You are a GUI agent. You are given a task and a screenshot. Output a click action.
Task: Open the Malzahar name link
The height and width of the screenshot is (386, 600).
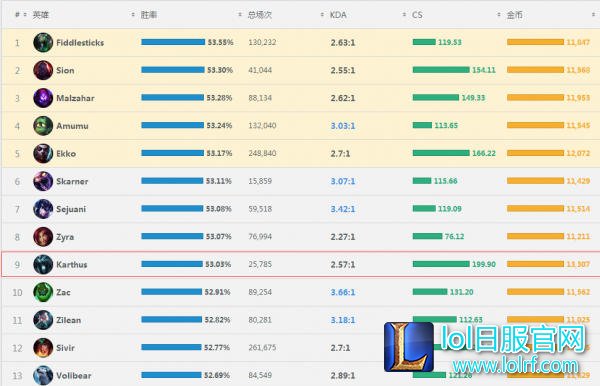click(75, 98)
